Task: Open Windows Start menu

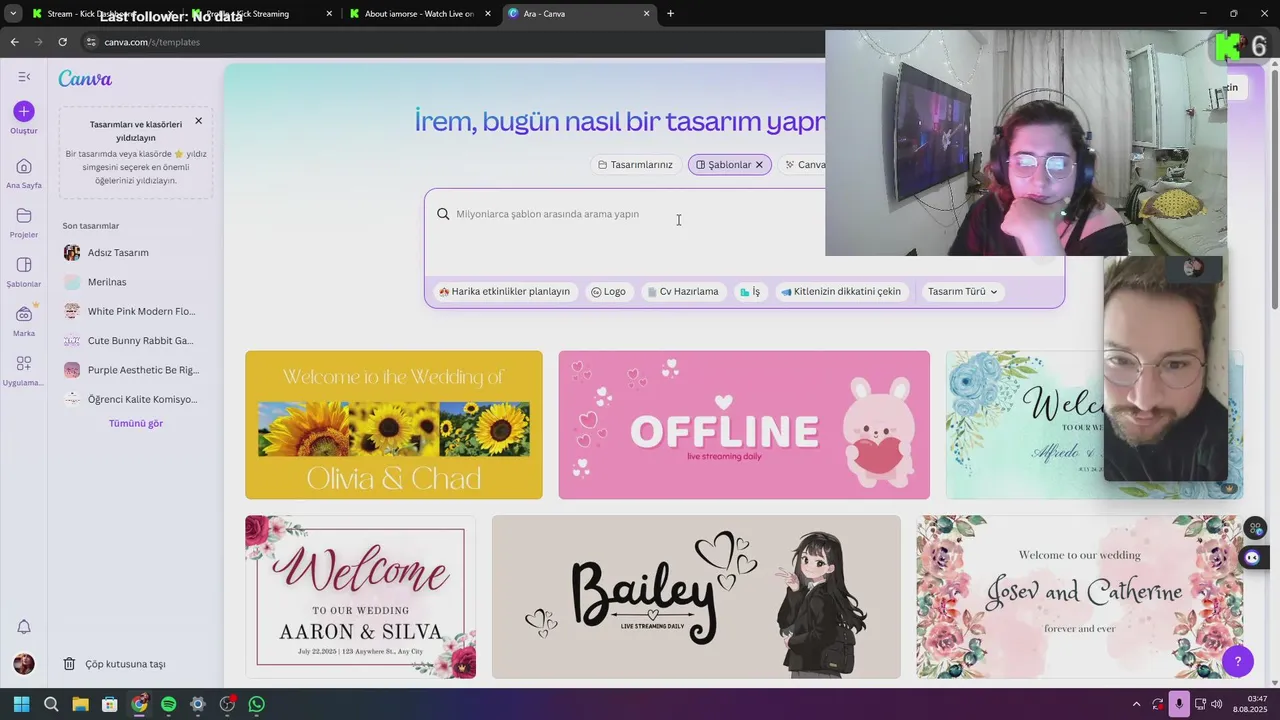Action: [22, 704]
